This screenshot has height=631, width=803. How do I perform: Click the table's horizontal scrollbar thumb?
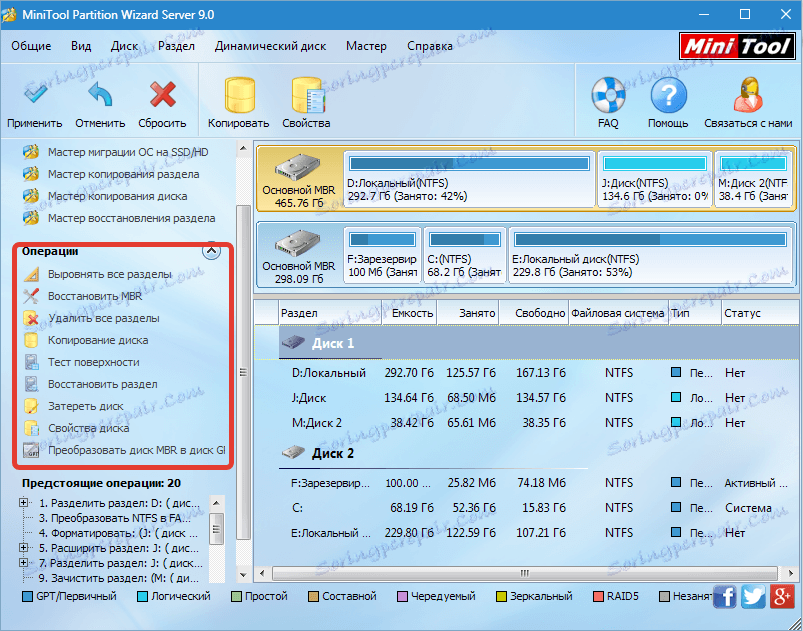pyautogui.click(x=524, y=573)
